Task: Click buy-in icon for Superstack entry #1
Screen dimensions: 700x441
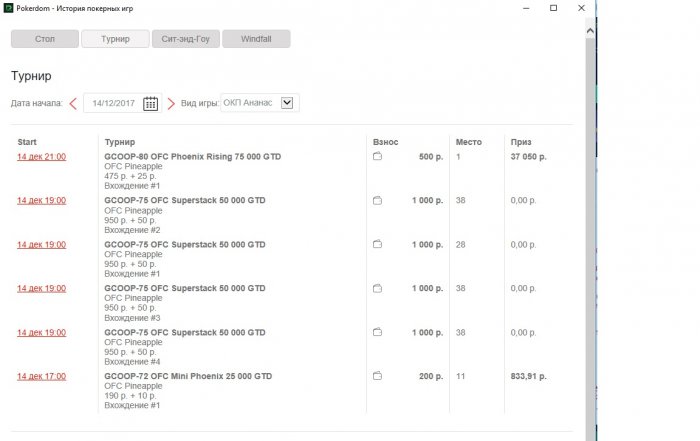Action: [x=377, y=244]
